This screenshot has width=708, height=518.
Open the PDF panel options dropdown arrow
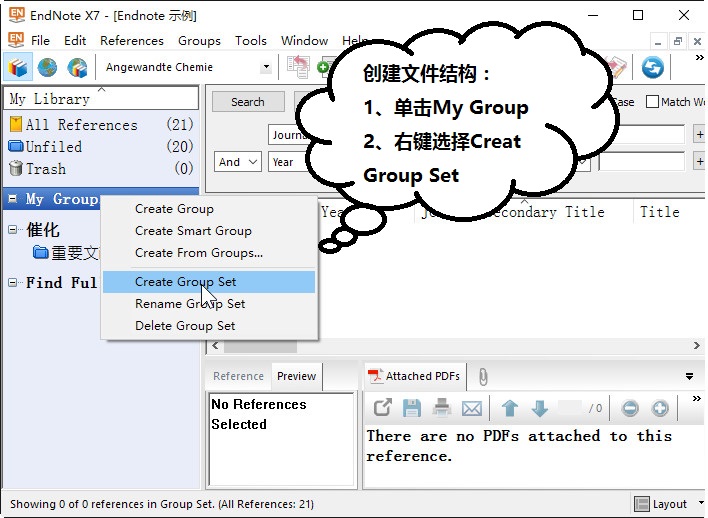689,377
